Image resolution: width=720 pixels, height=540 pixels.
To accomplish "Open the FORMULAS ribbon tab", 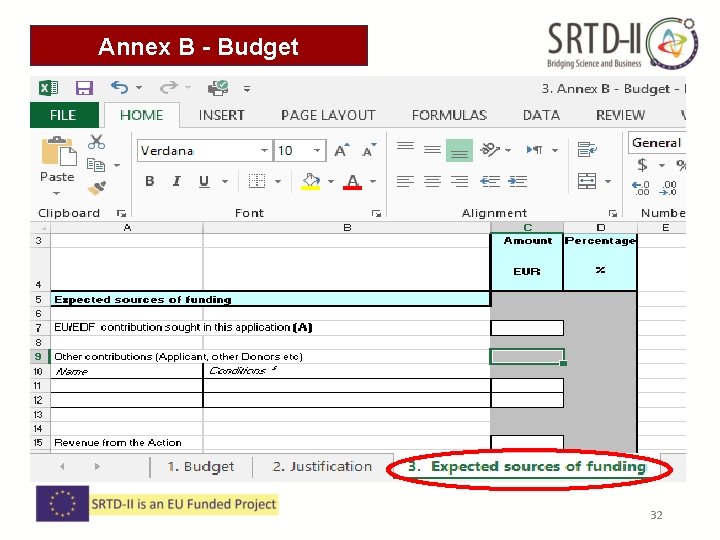I will [x=449, y=115].
